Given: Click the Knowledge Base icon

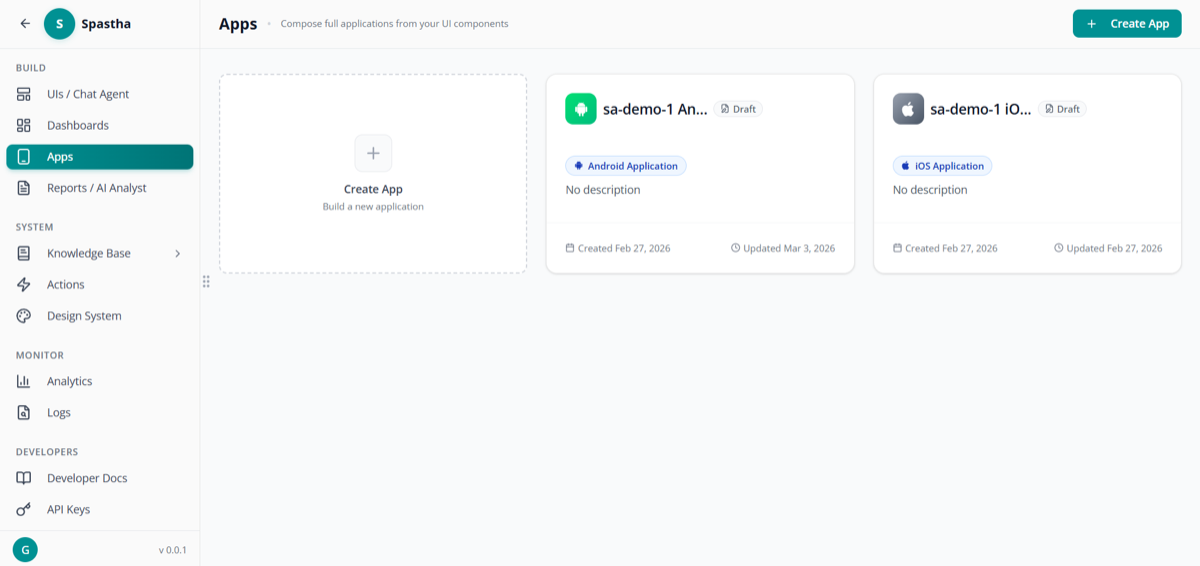Looking at the screenshot, I should (x=24, y=253).
